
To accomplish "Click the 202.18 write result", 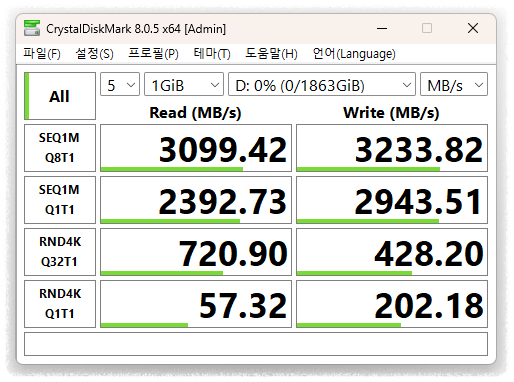I will click(x=392, y=304).
